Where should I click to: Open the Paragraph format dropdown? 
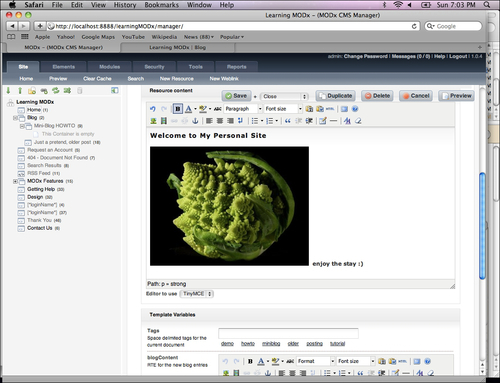tap(243, 109)
